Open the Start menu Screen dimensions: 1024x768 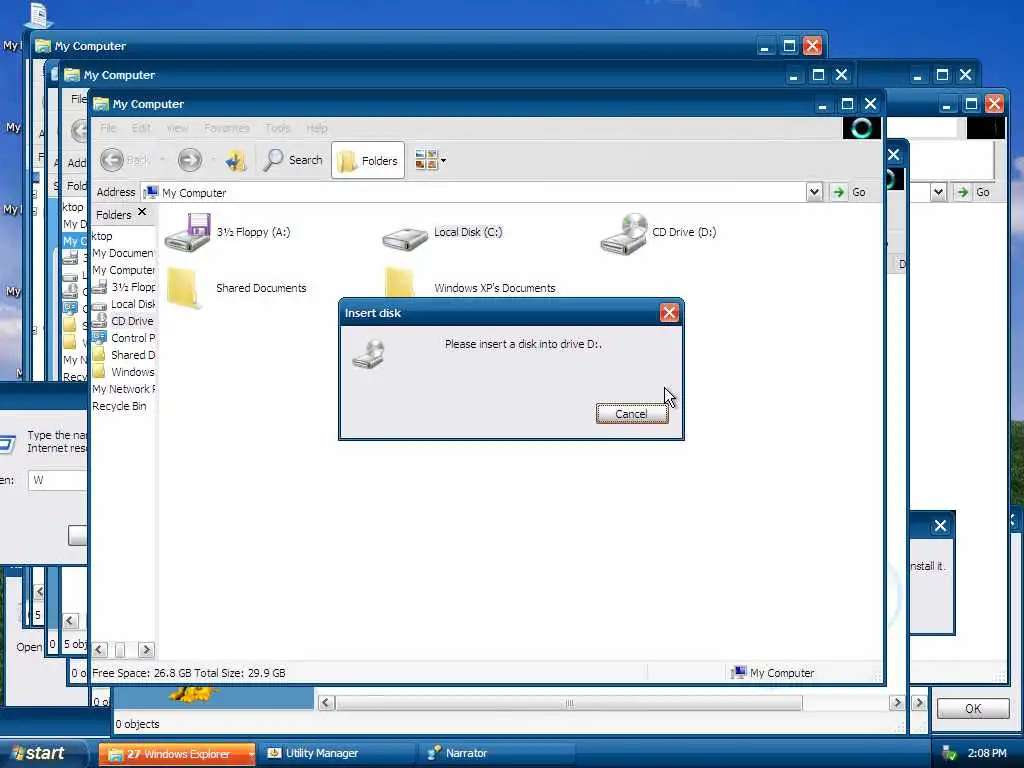click(x=43, y=753)
